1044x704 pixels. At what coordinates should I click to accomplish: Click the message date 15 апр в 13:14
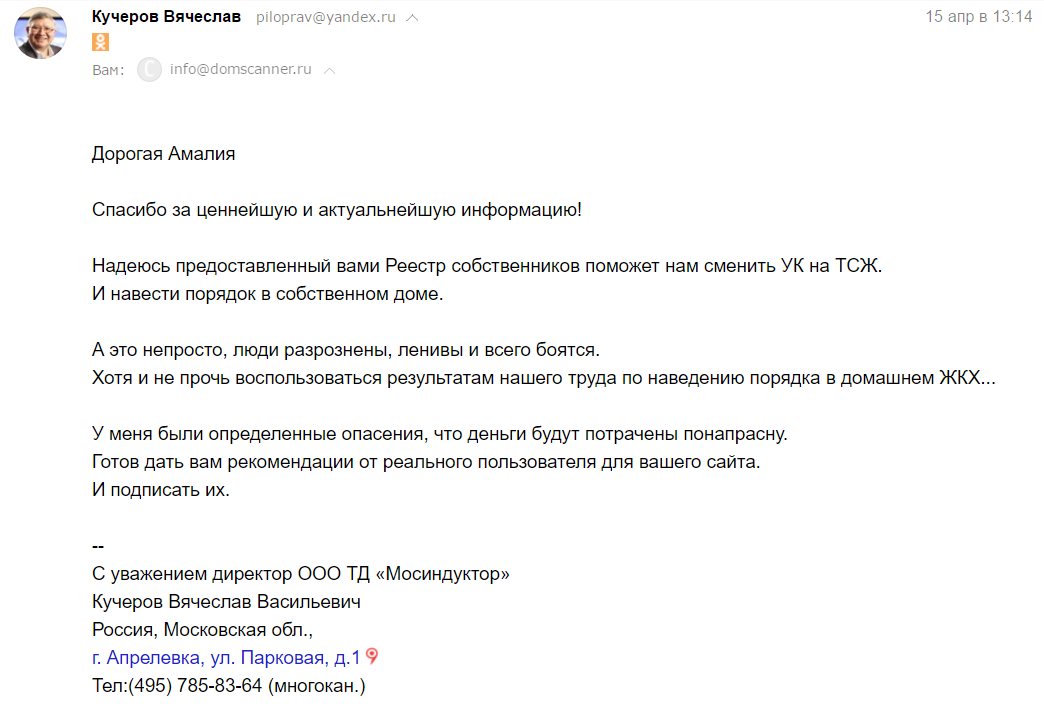pyautogui.click(x=978, y=17)
